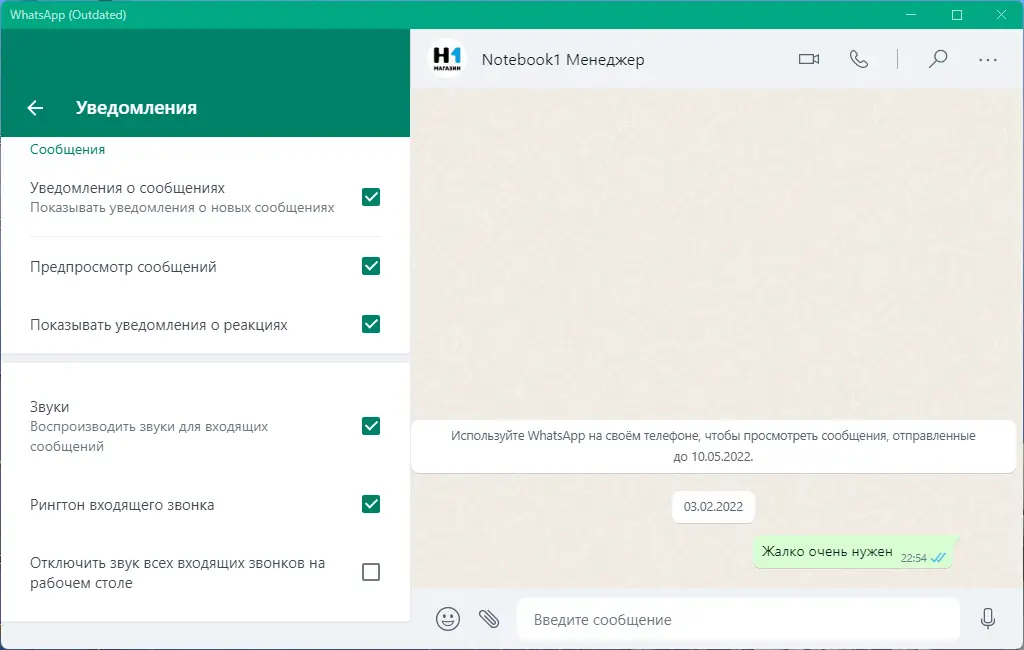Disable Предпросмотр сообщений checkbox
1024x650 pixels.
(371, 266)
